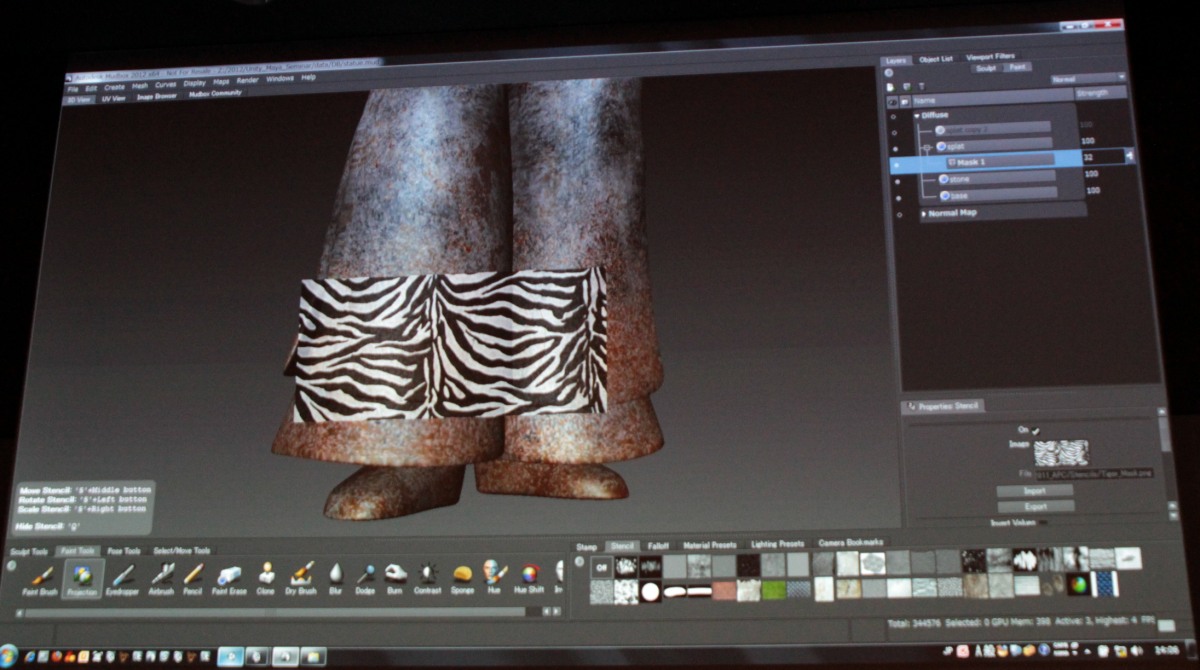Select the green grass stencil thumbnail
The image size is (1200, 670).
click(x=774, y=590)
